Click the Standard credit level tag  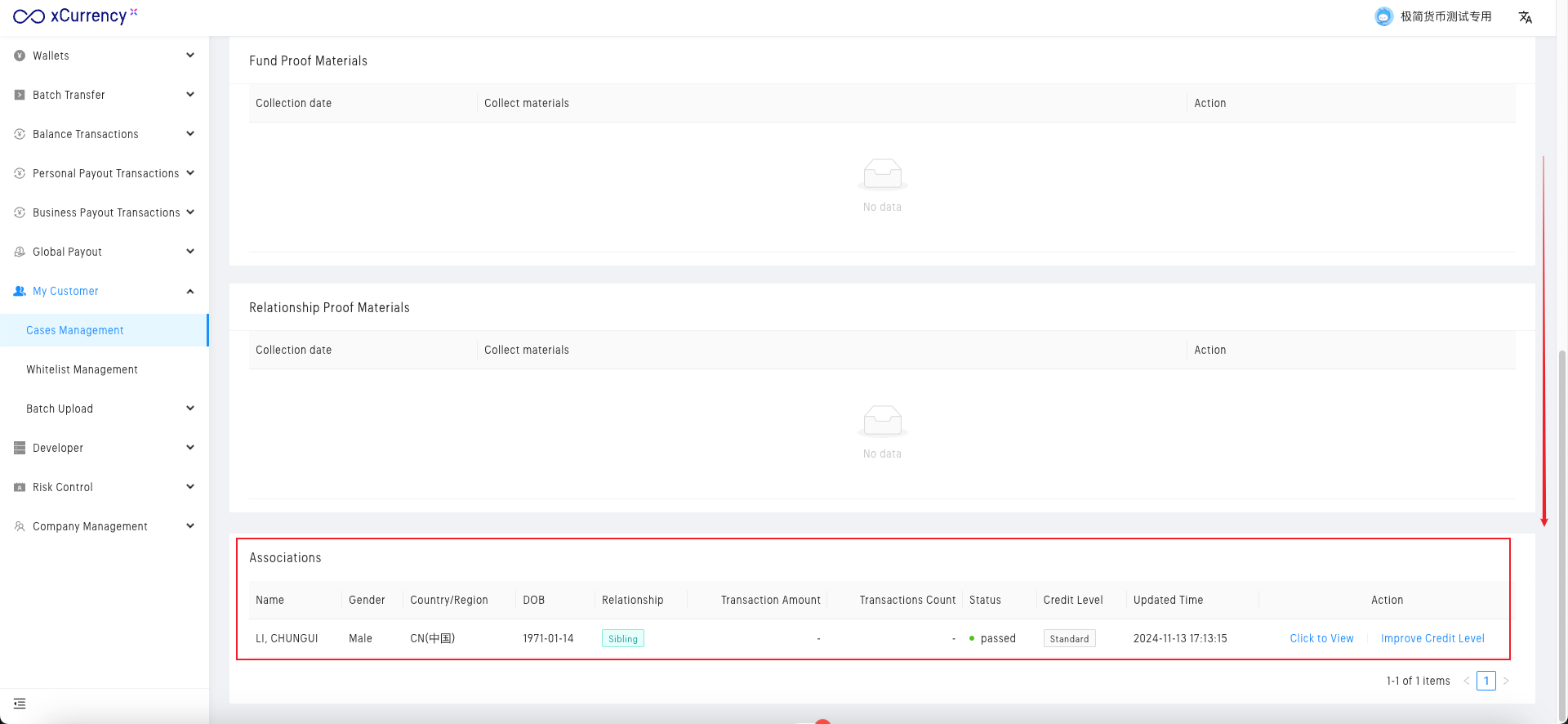[1069, 639]
